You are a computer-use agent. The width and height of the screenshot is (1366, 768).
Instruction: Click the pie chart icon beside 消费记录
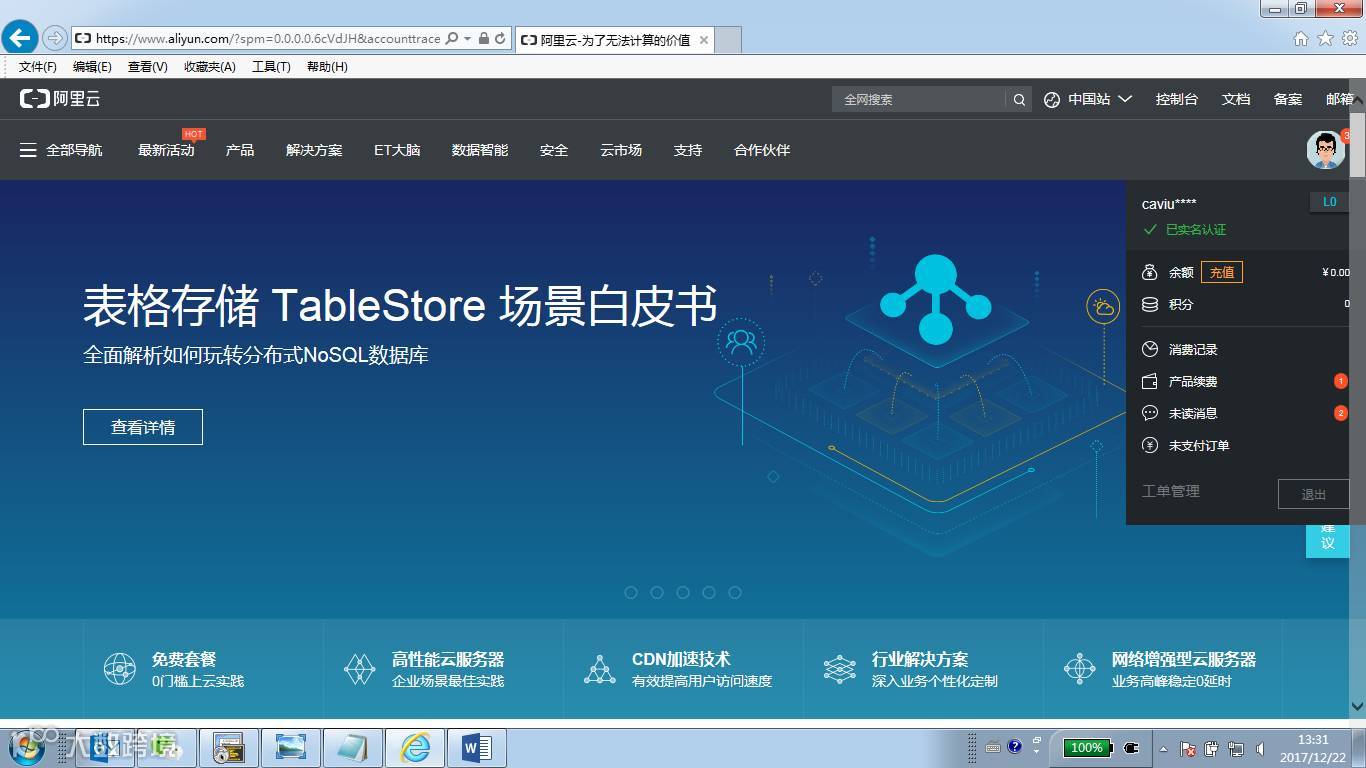tap(1150, 349)
